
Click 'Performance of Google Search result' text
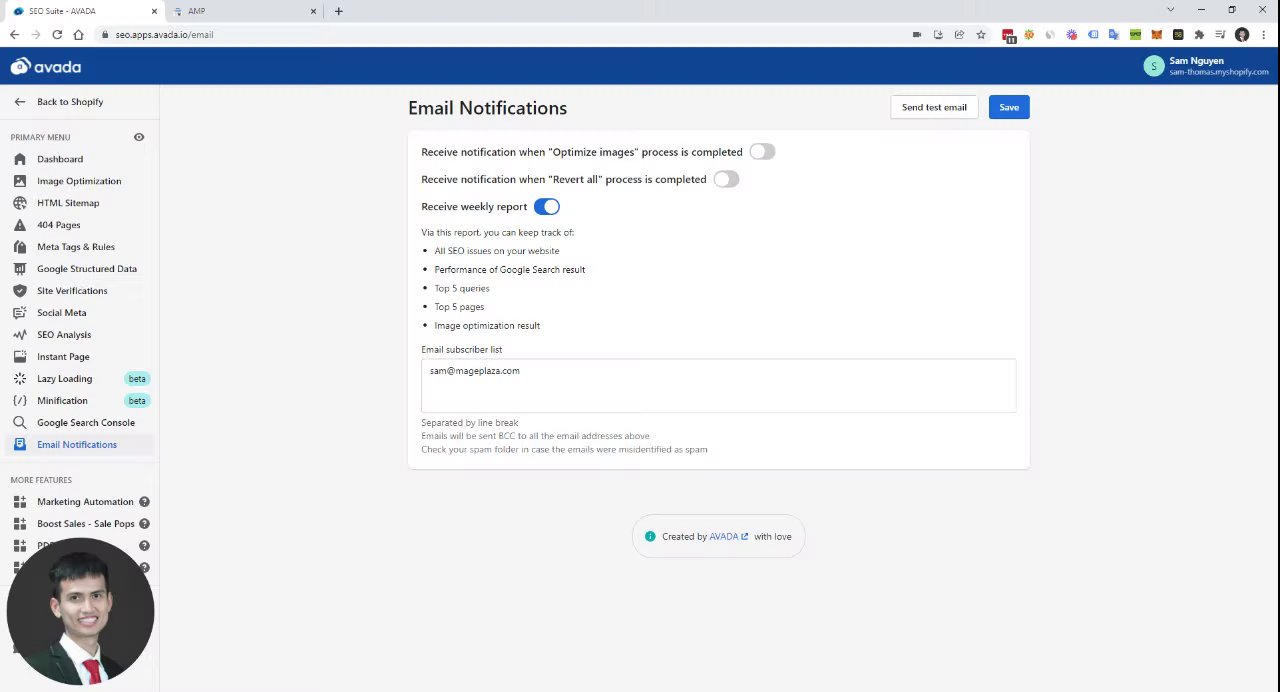pos(510,270)
